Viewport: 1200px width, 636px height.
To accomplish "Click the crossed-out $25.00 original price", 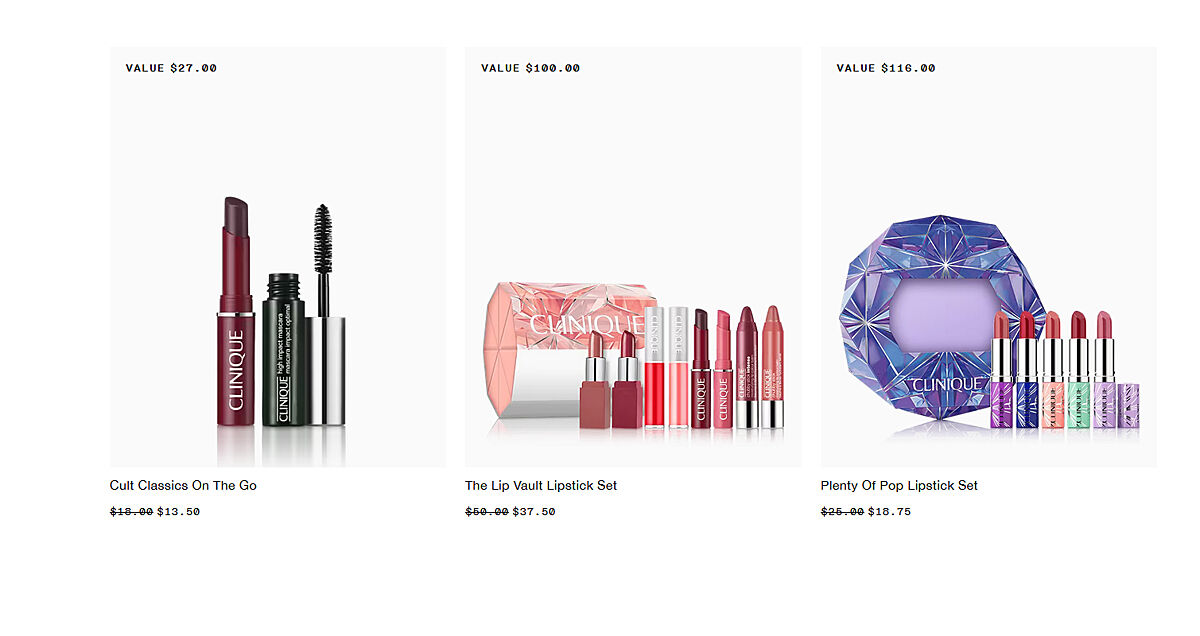I will click(843, 512).
